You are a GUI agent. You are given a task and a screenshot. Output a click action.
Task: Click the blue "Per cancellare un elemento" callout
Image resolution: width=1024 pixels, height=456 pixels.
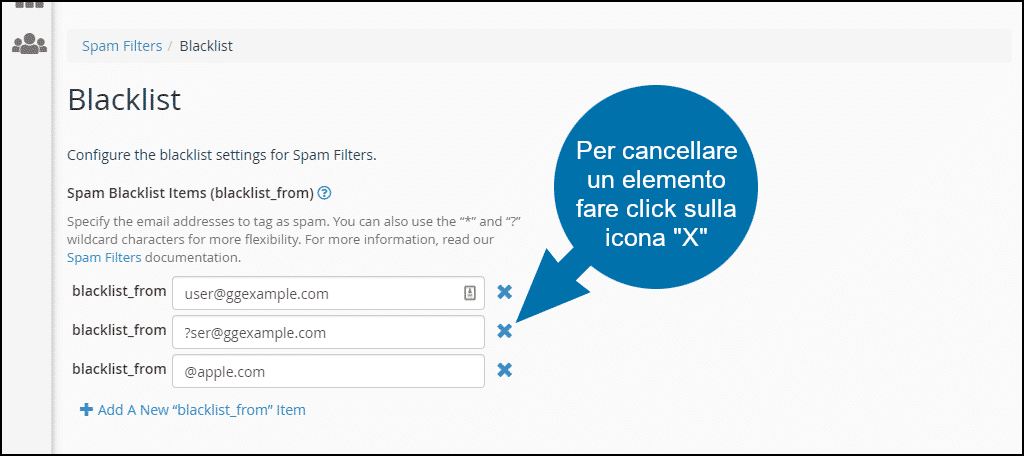656,195
